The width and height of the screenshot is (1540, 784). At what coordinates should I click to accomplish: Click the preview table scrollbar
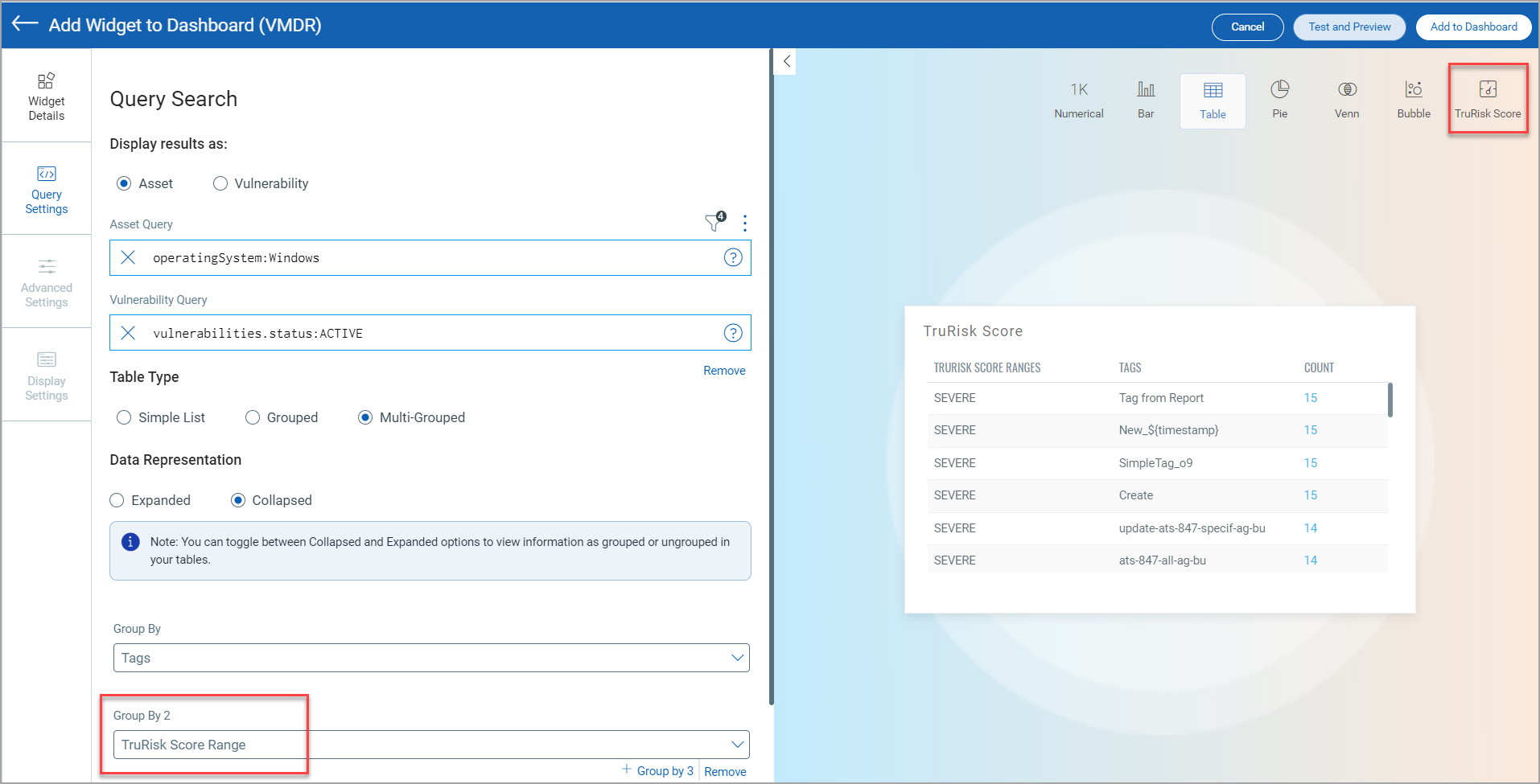point(1390,400)
